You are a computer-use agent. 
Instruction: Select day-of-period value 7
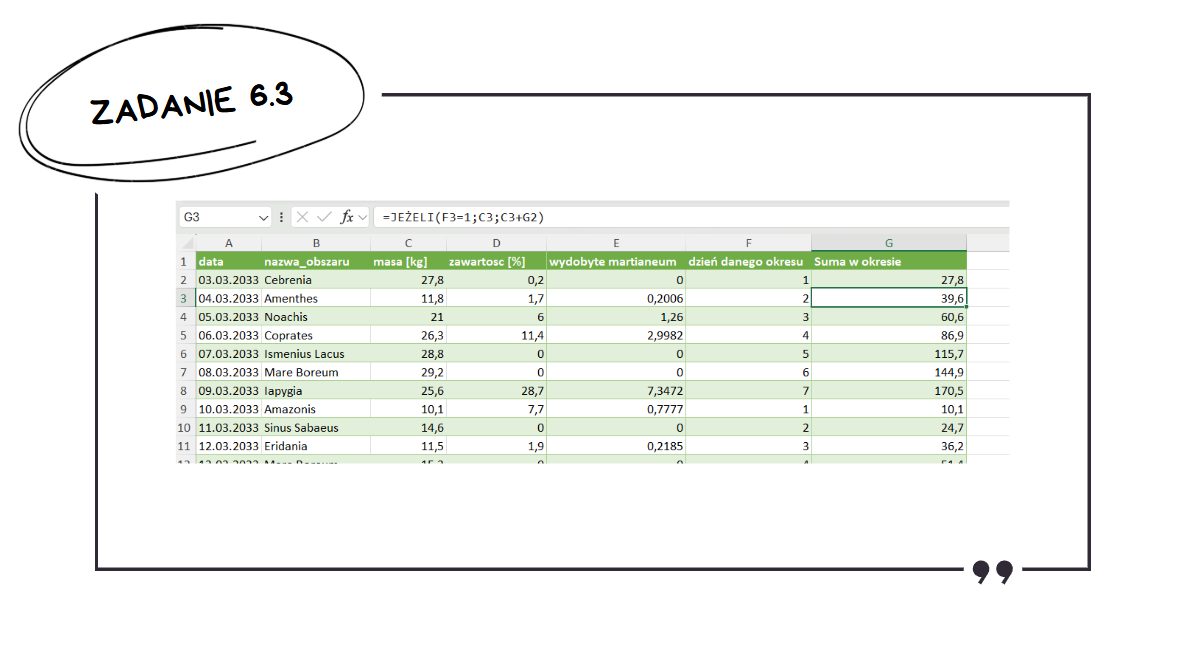point(748,391)
